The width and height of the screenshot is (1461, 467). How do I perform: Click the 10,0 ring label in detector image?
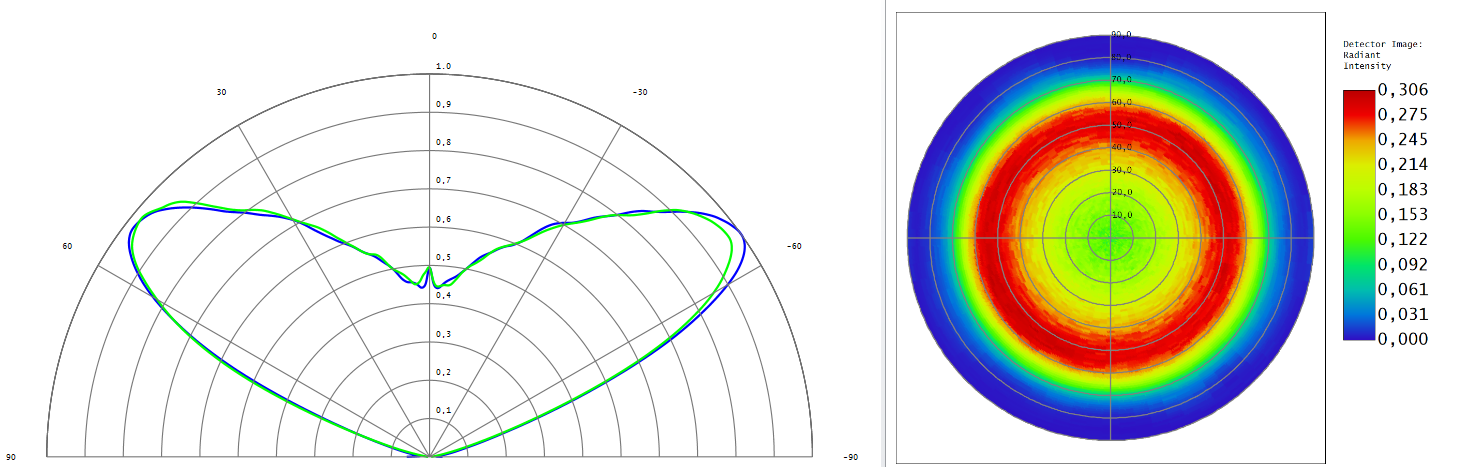pos(1122,215)
